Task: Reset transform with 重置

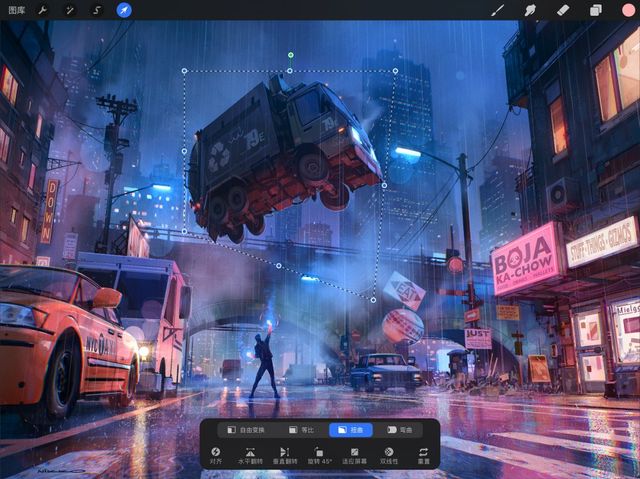Action: 424,456
